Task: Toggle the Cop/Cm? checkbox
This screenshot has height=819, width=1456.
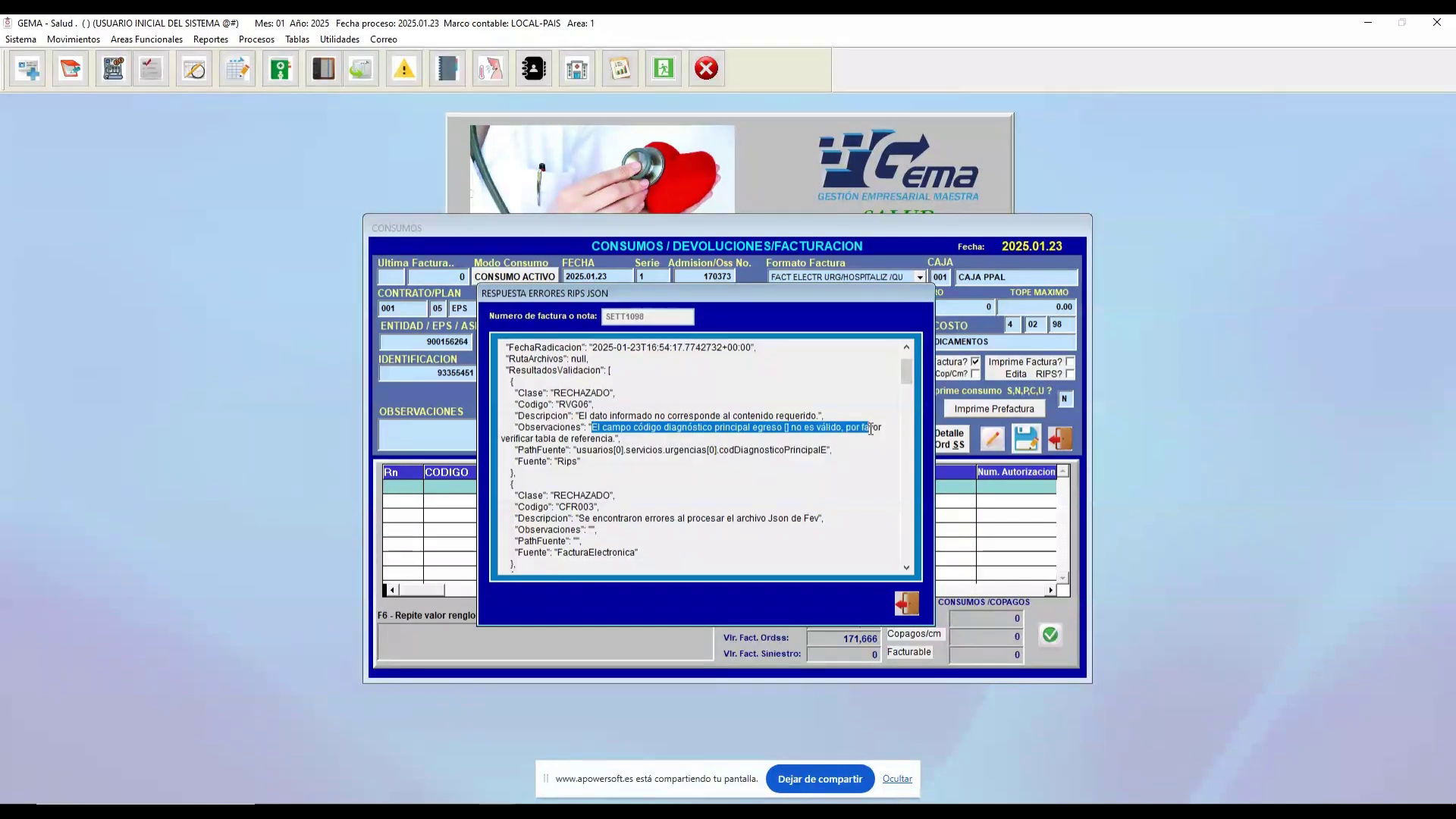Action: [975, 374]
